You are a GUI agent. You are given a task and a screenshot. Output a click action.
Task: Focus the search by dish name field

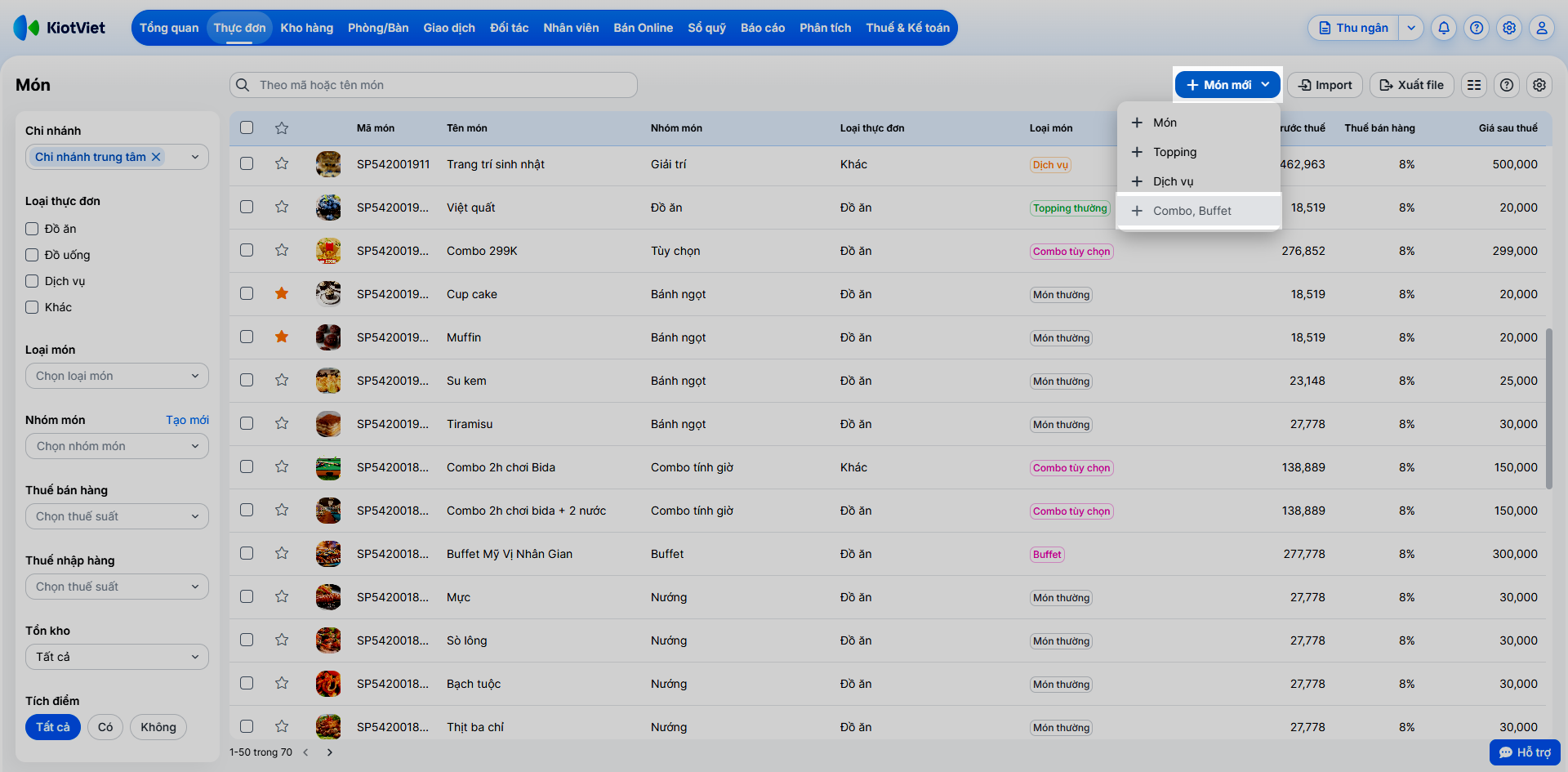[441, 85]
